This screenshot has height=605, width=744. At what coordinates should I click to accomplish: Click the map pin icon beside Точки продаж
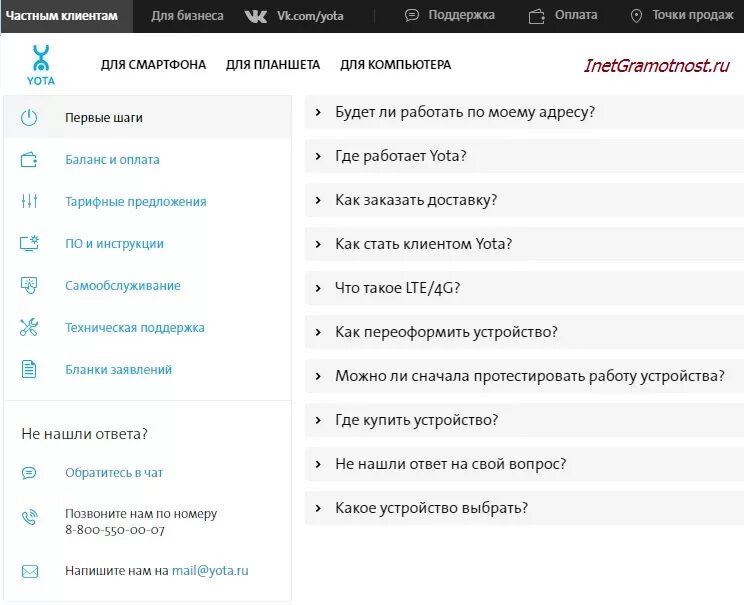(x=636, y=16)
